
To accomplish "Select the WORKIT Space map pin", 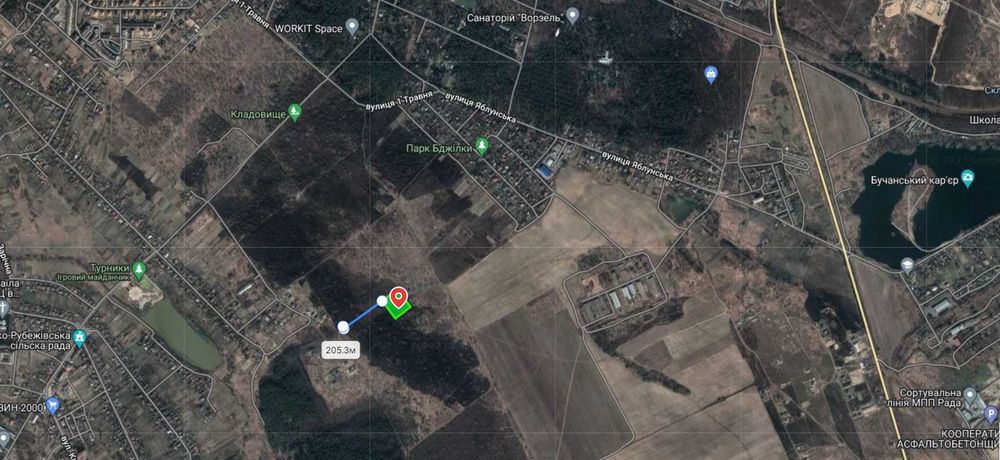I will point(352,28).
